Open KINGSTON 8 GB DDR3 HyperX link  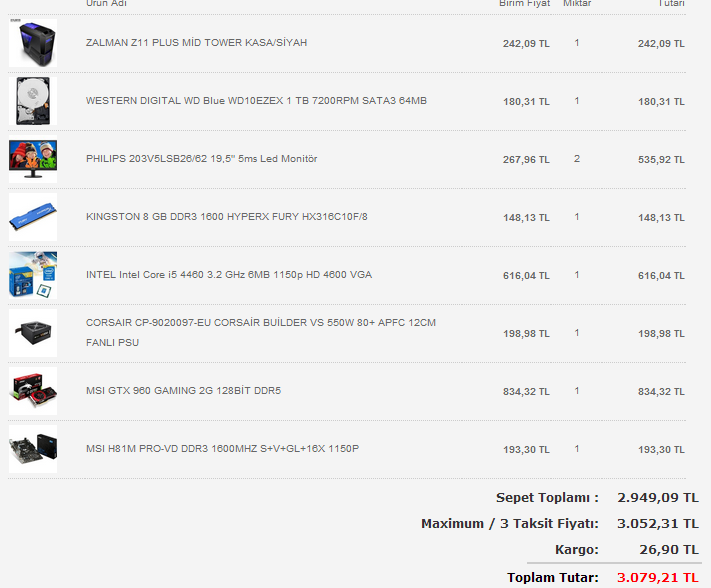226,217
